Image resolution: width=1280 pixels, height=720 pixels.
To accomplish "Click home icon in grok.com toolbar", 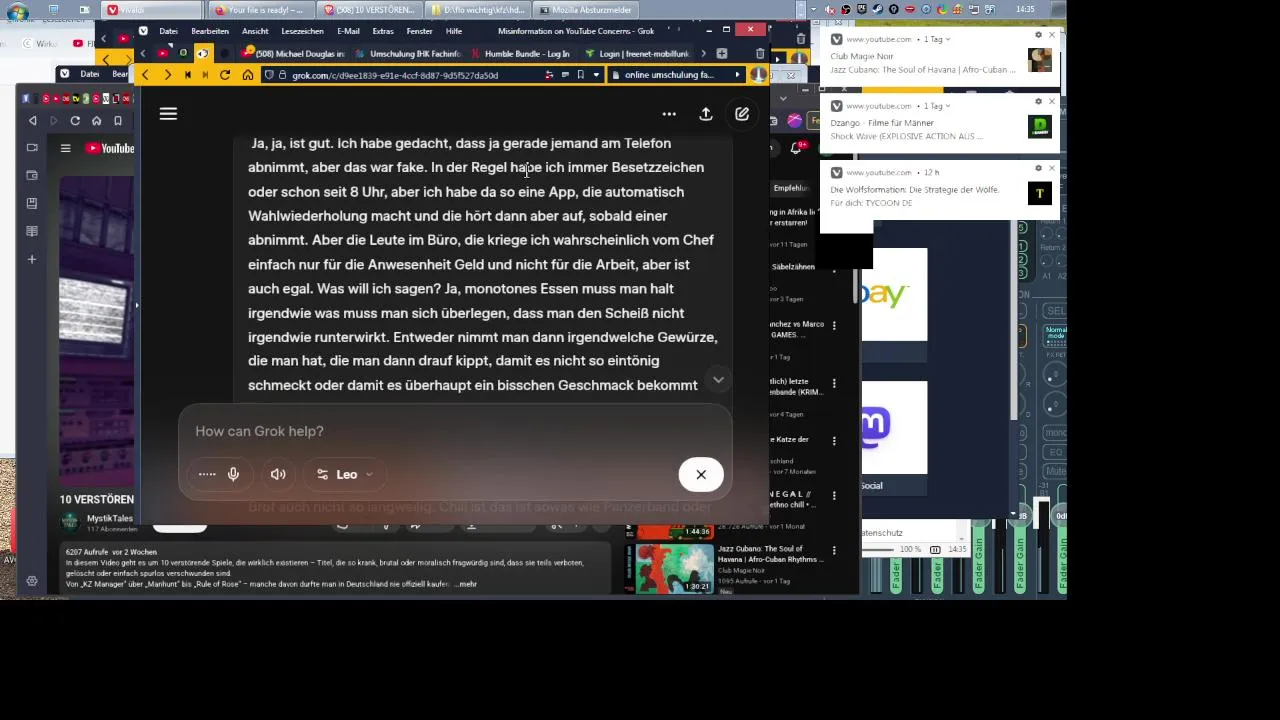I will coord(248,75).
